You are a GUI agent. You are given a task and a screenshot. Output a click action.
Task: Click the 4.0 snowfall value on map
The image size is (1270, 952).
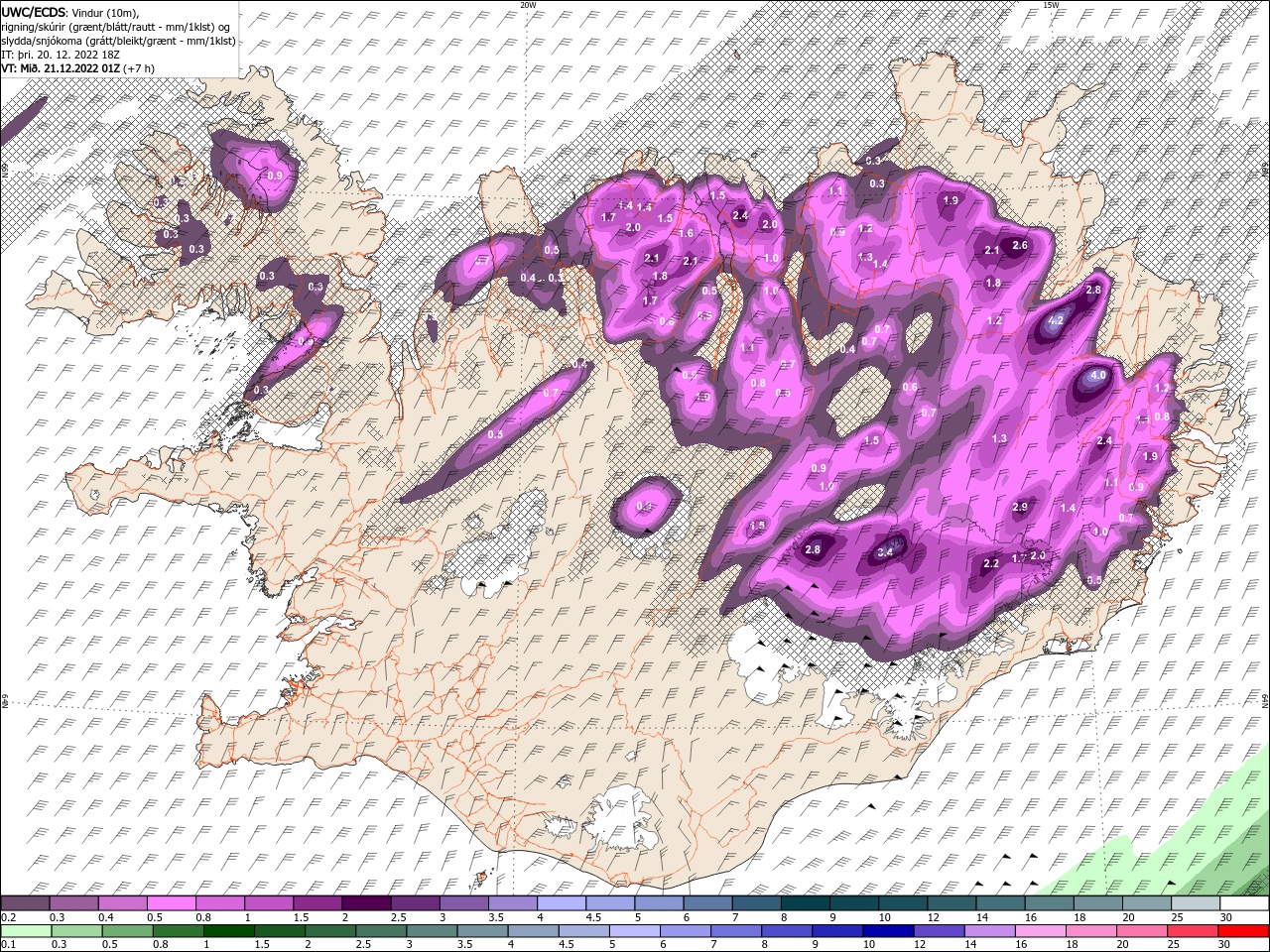(1097, 376)
